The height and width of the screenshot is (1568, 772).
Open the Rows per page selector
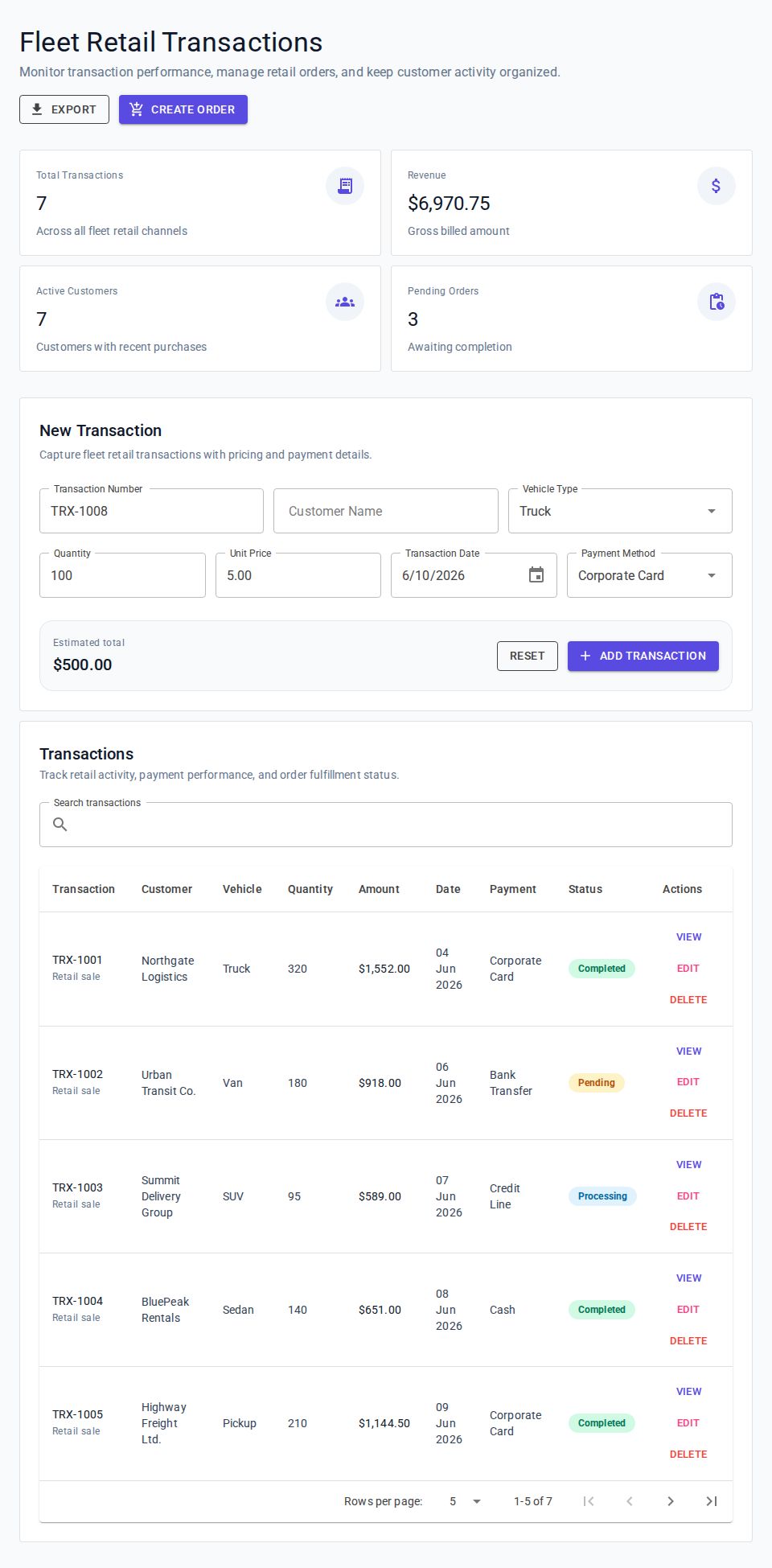click(465, 1501)
